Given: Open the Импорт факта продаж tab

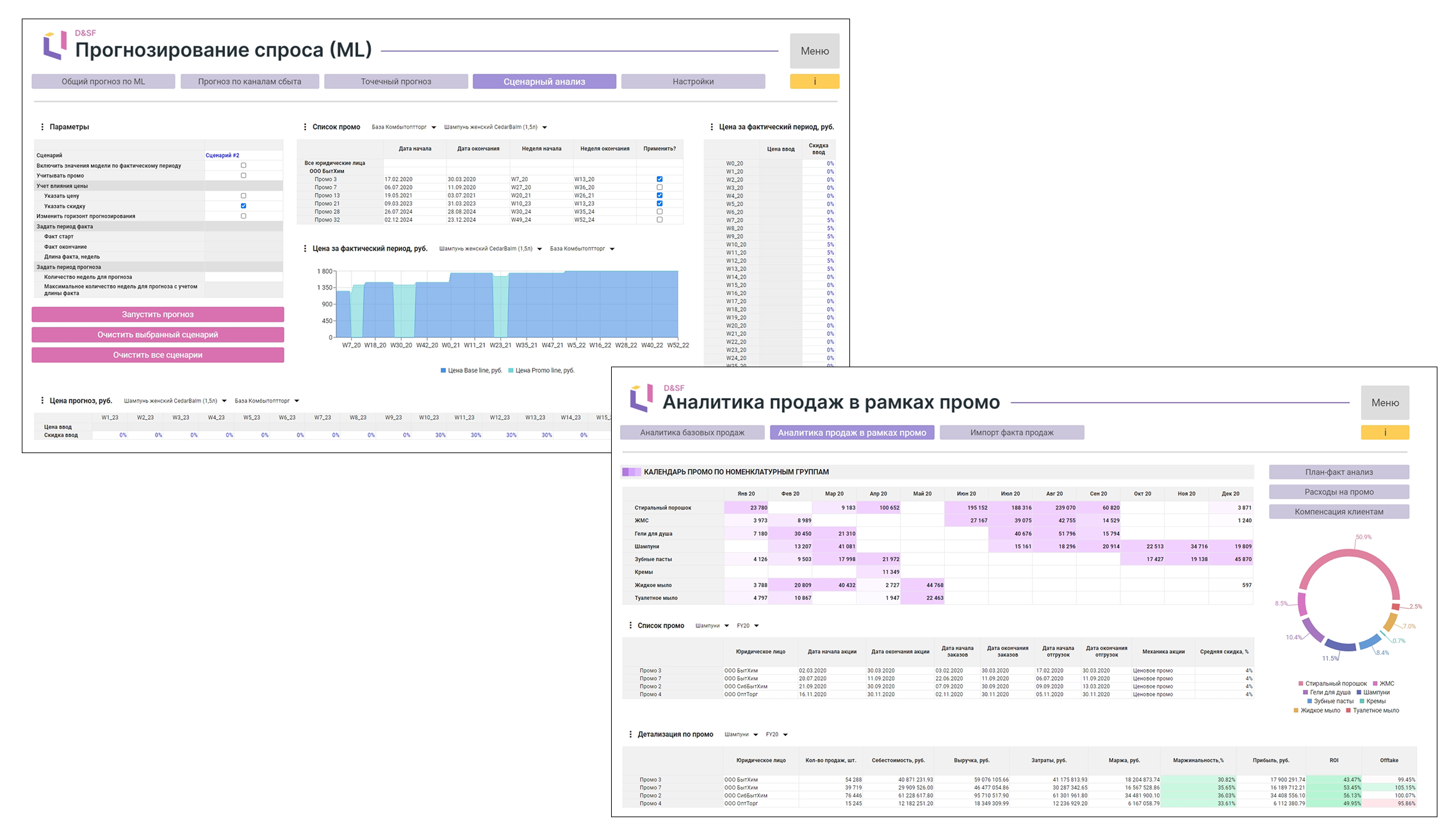Looking at the screenshot, I should (x=1011, y=433).
